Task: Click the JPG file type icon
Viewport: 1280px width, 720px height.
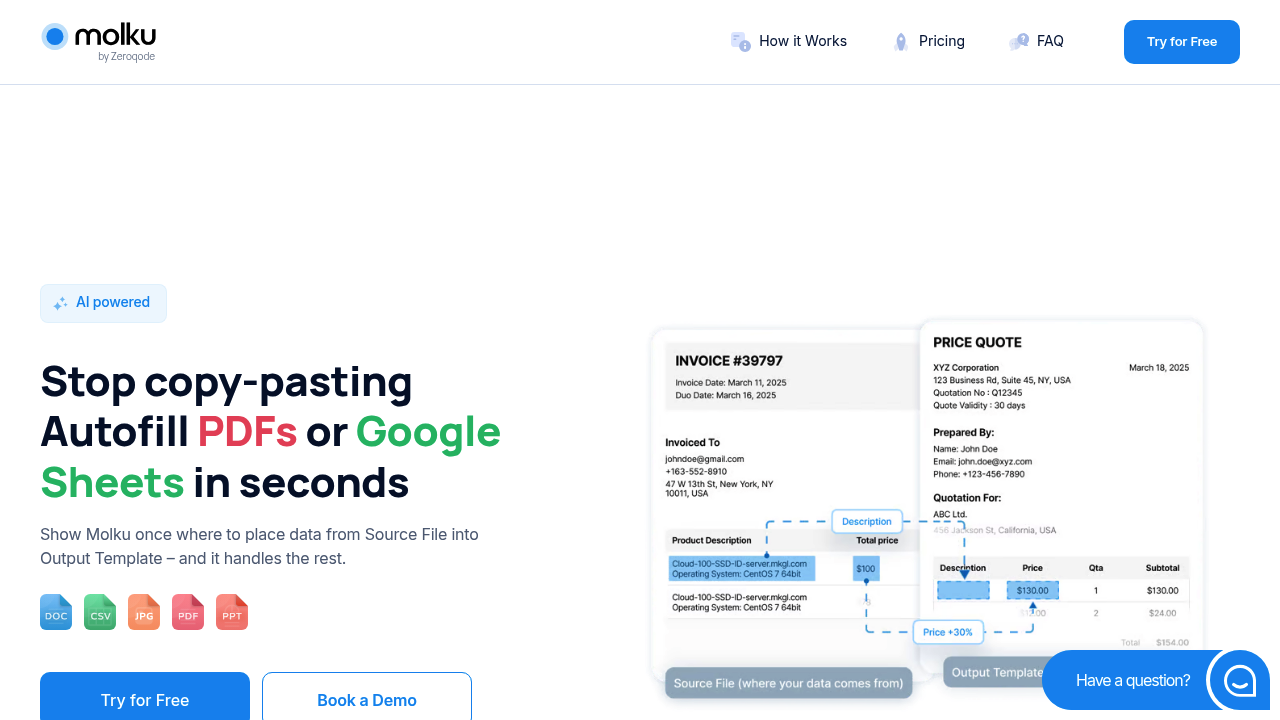Action: click(144, 612)
